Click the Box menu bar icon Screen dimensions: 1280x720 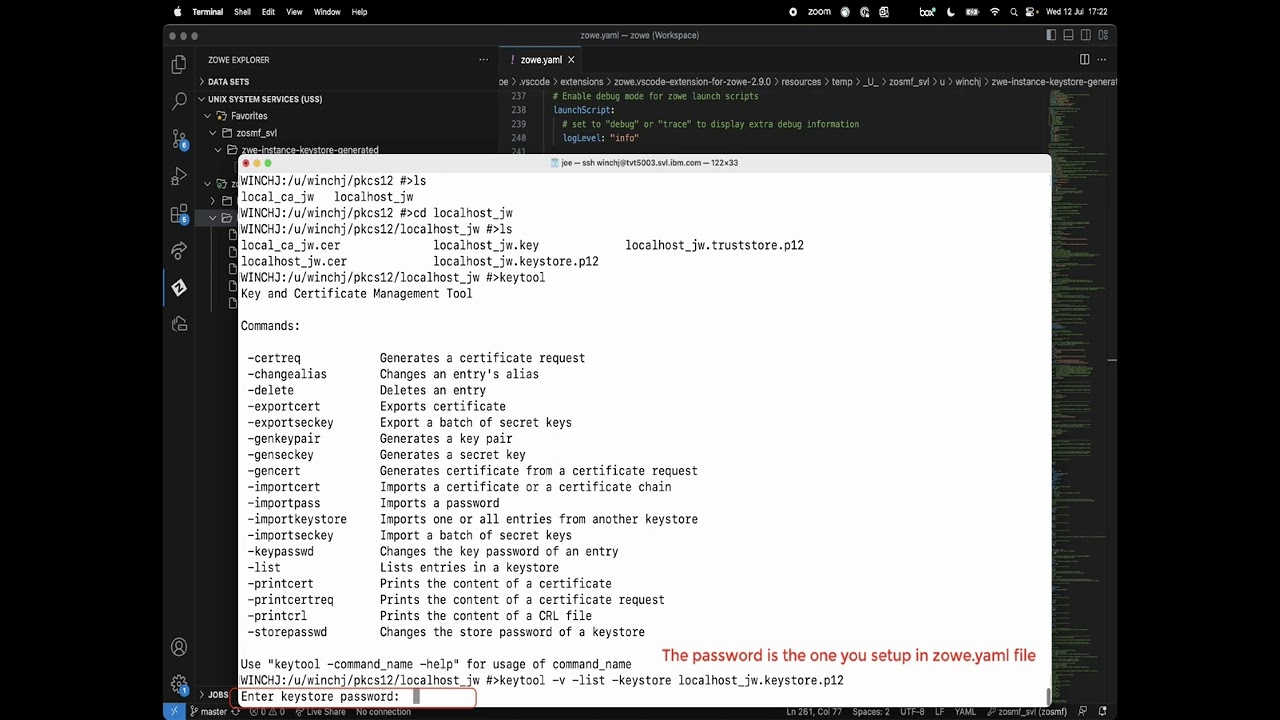[927, 12]
